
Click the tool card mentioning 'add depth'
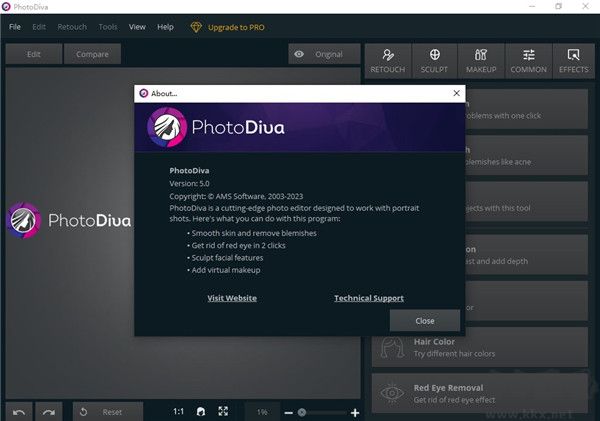527,255
